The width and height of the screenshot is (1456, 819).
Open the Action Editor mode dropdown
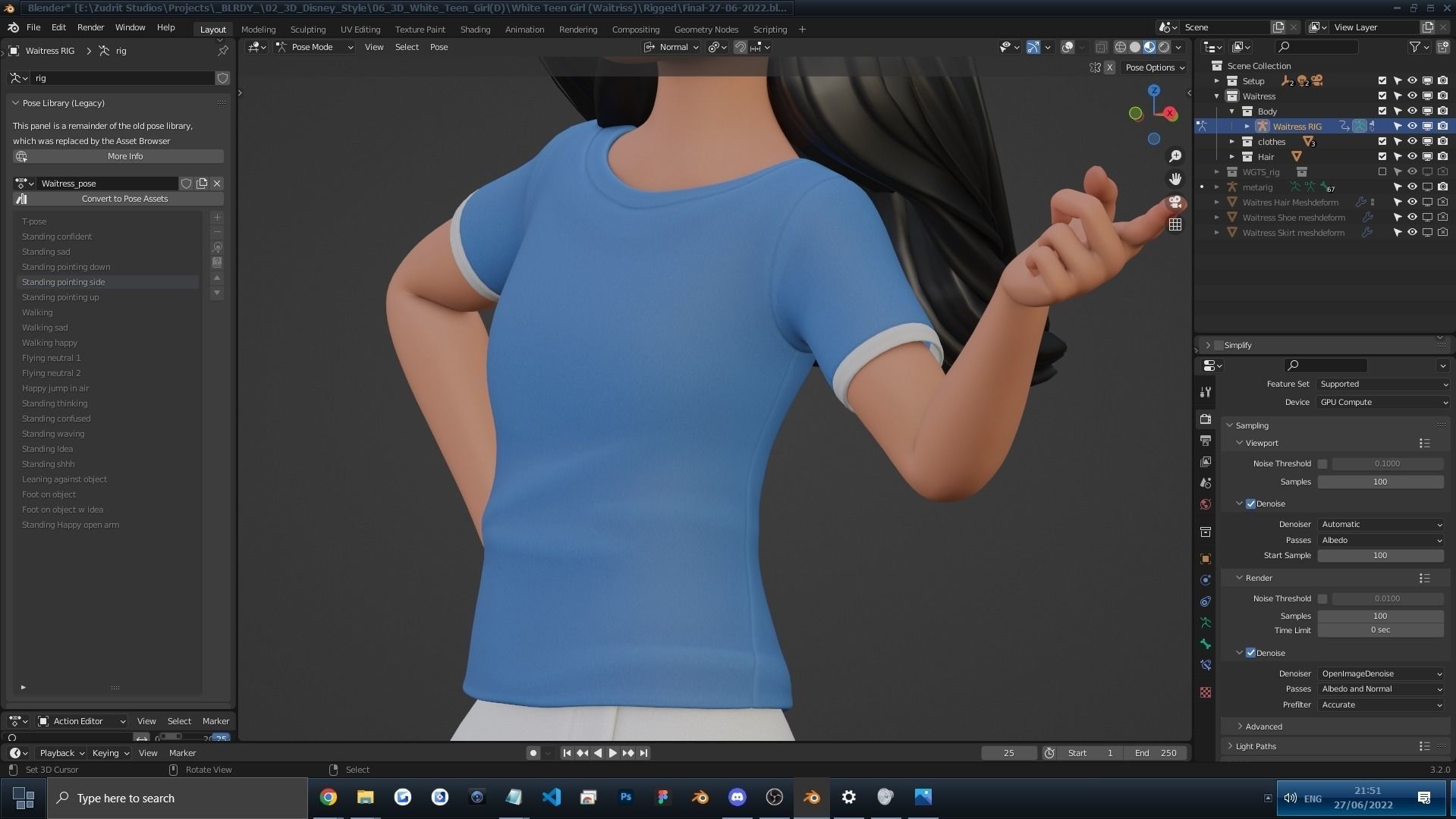(x=82, y=721)
